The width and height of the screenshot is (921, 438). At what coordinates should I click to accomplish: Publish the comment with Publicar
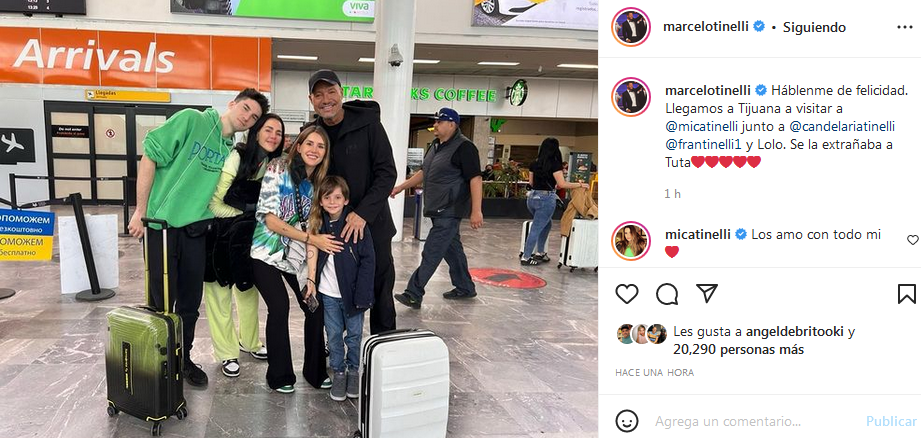pyautogui.click(x=891, y=422)
